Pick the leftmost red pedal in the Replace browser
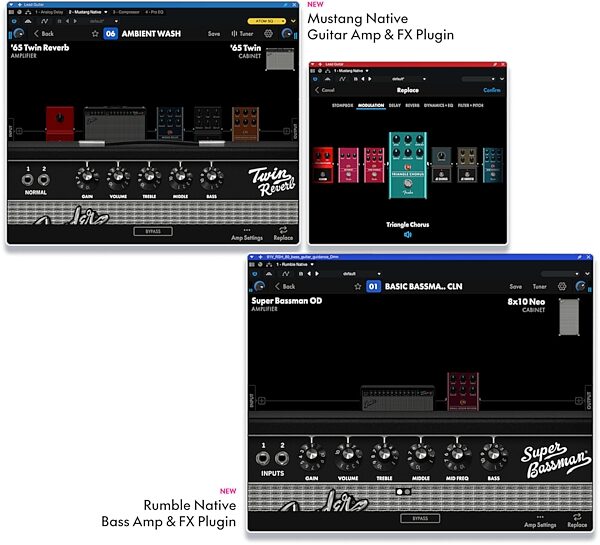This screenshot has width=600, height=545. [x=323, y=165]
